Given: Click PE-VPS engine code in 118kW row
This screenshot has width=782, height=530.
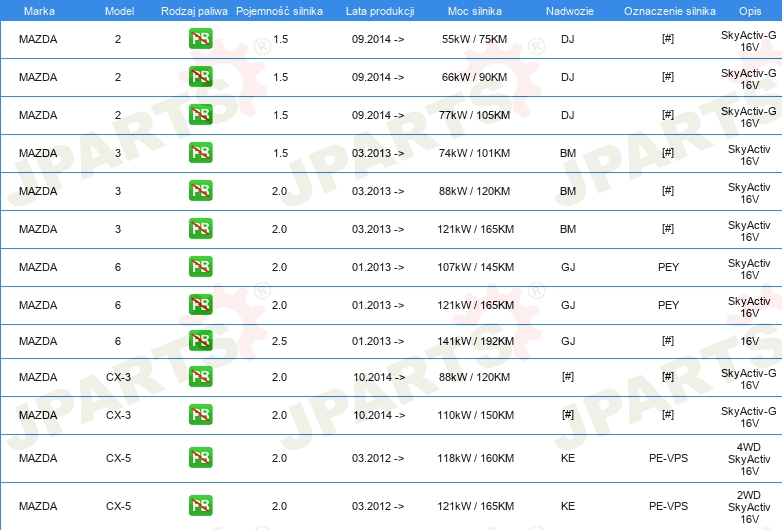Looking at the screenshot, I should [668, 458].
